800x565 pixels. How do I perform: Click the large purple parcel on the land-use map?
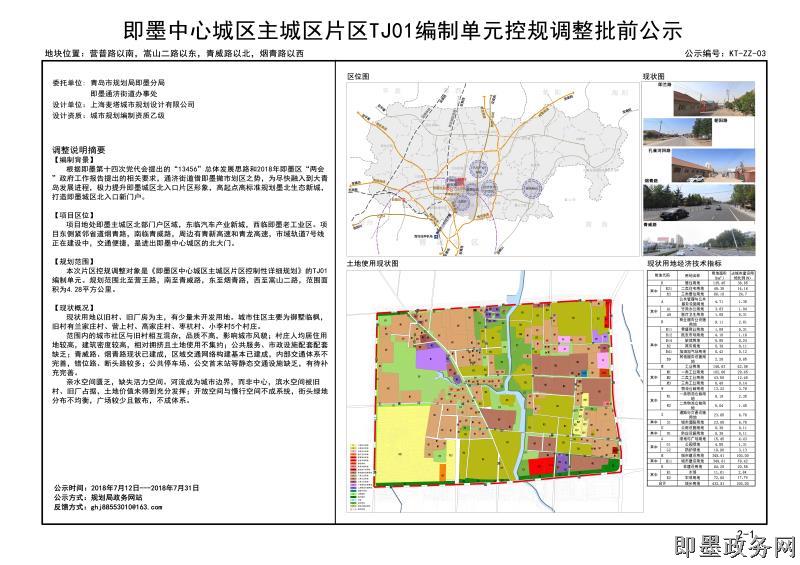point(431,358)
